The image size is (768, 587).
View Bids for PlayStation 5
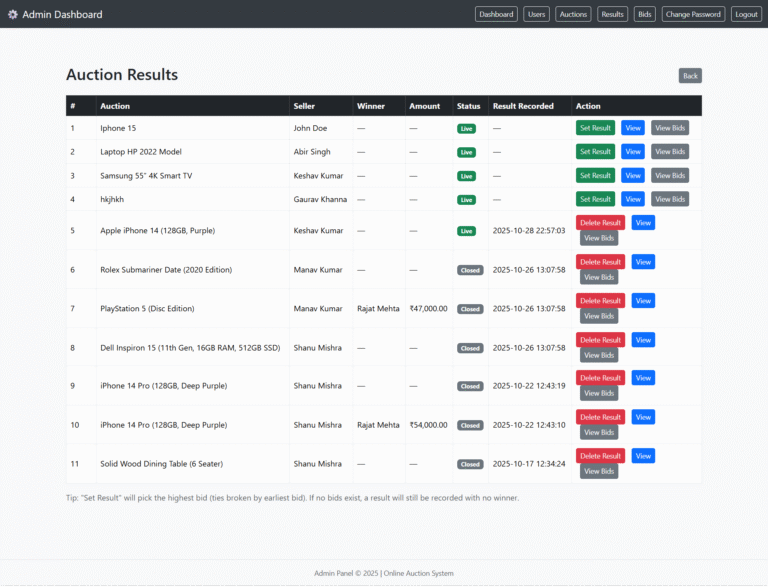(x=599, y=316)
